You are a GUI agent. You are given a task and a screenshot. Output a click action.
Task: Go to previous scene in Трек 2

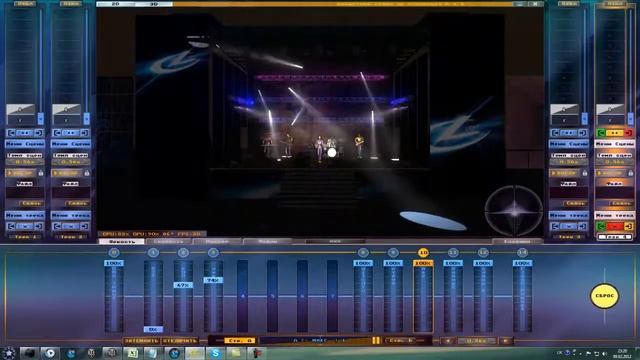[57, 133]
